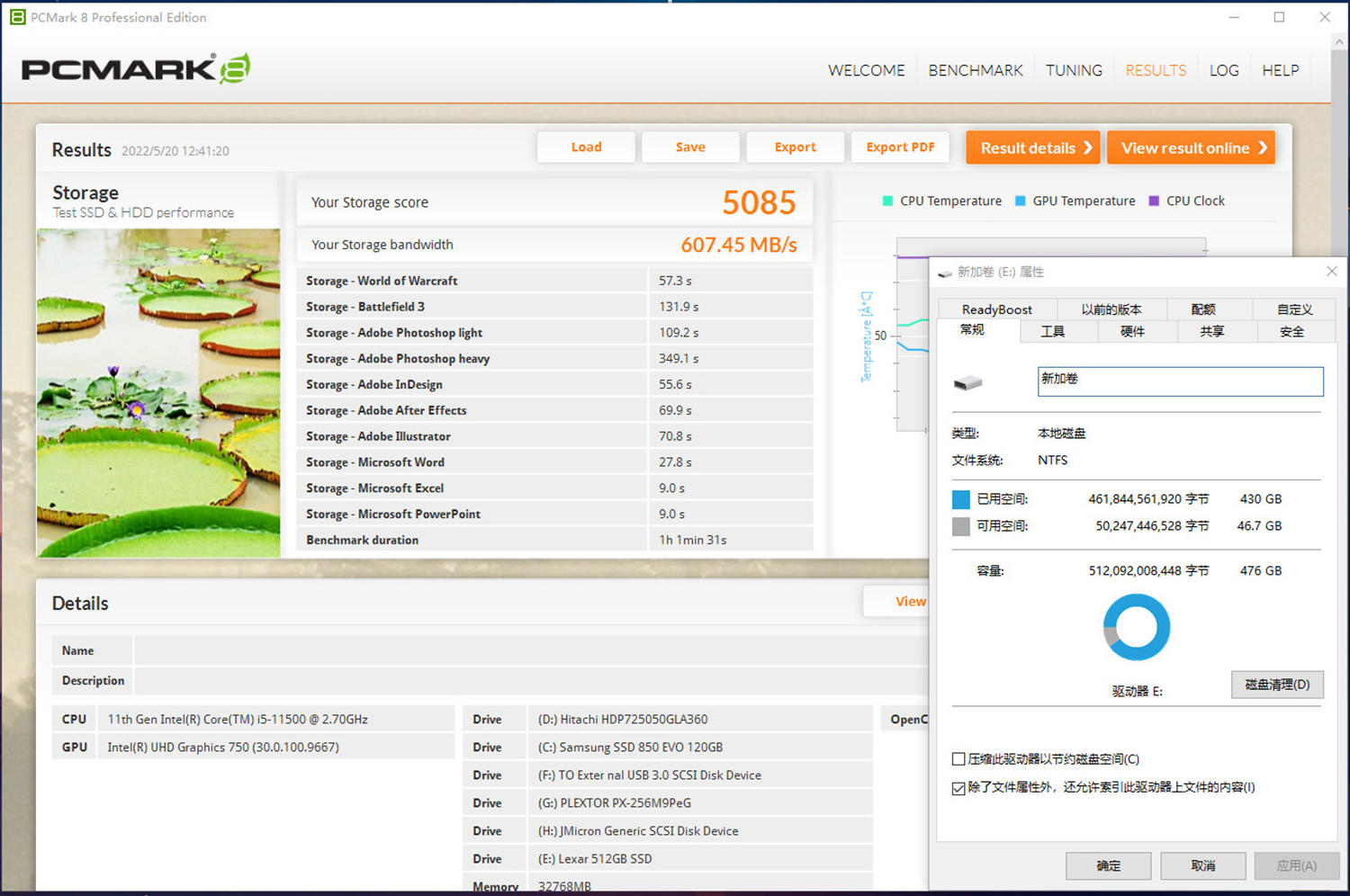Click the GPU Temperature legend swatch

(x=1021, y=201)
